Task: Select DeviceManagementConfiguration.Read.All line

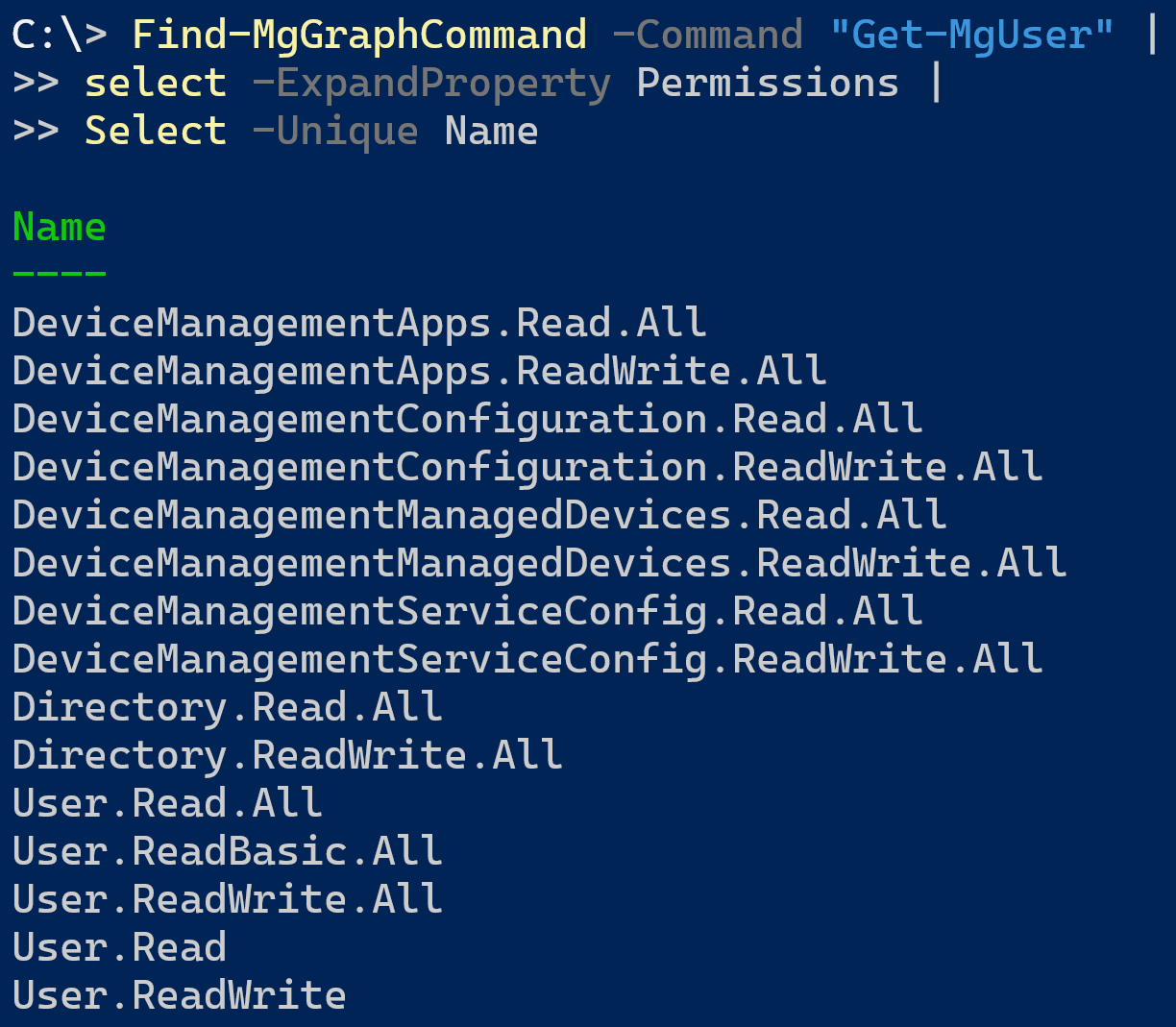Action: point(468,420)
